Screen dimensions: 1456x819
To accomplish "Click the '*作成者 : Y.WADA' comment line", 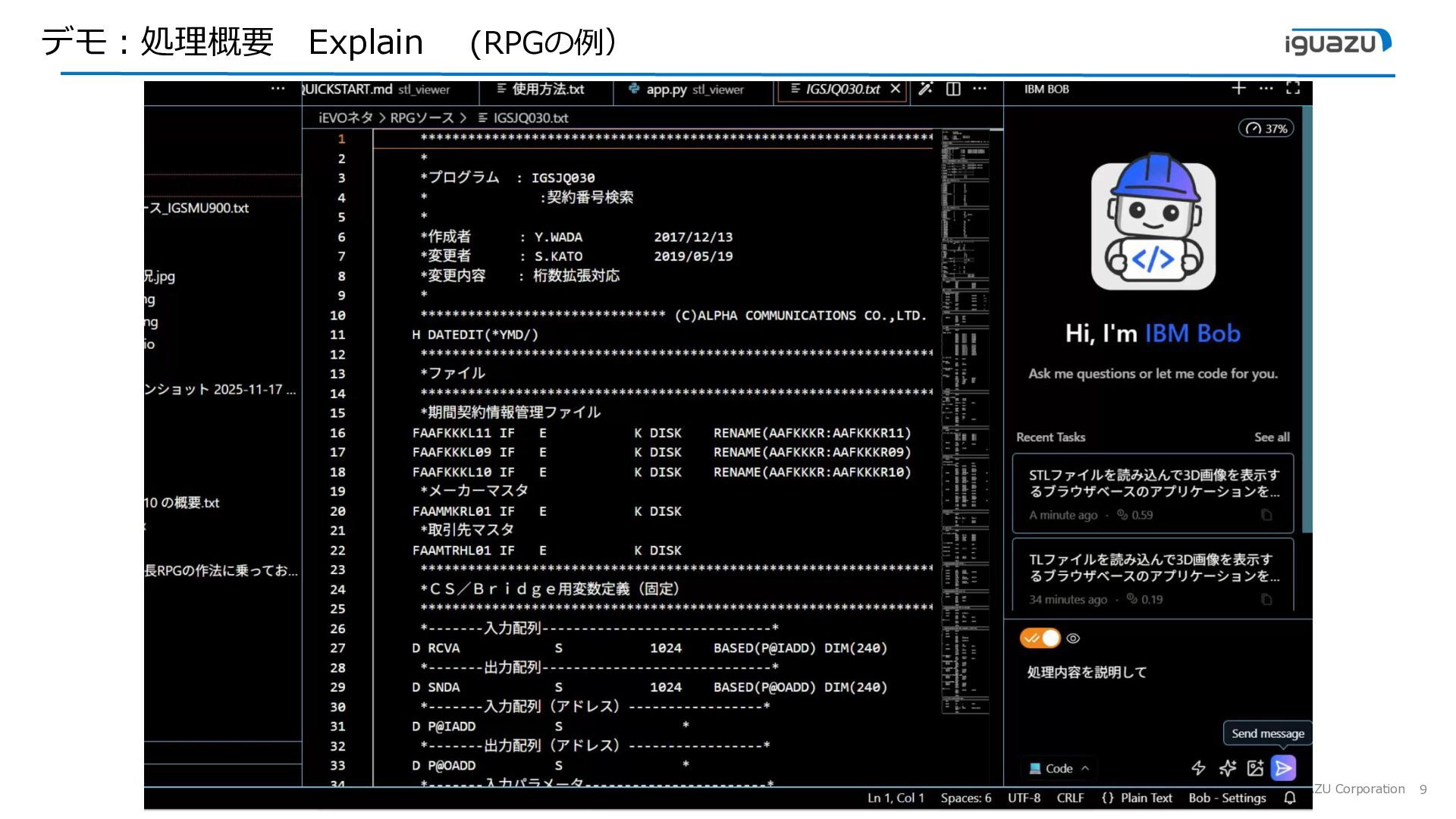I will [x=576, y=237].
